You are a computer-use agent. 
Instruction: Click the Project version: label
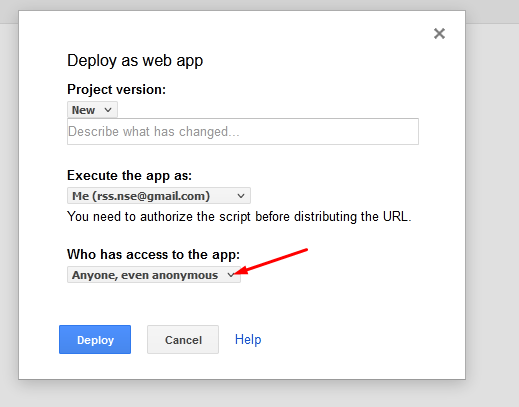tap(117, 89)
